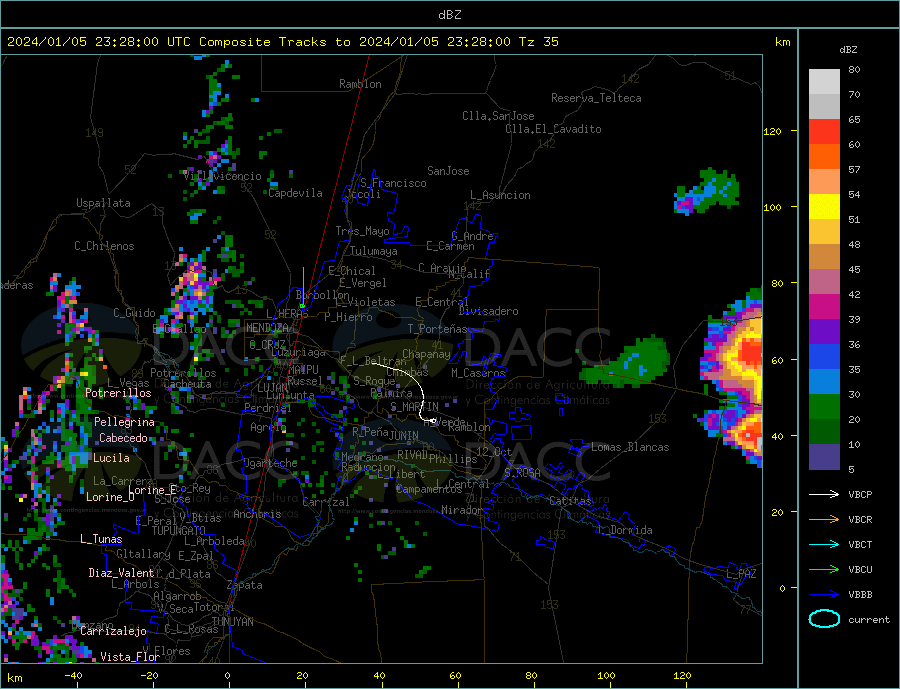Screen dimensions: 900x689
Task: Click the 'Capdevila' map label
Action: coord(295,193)
